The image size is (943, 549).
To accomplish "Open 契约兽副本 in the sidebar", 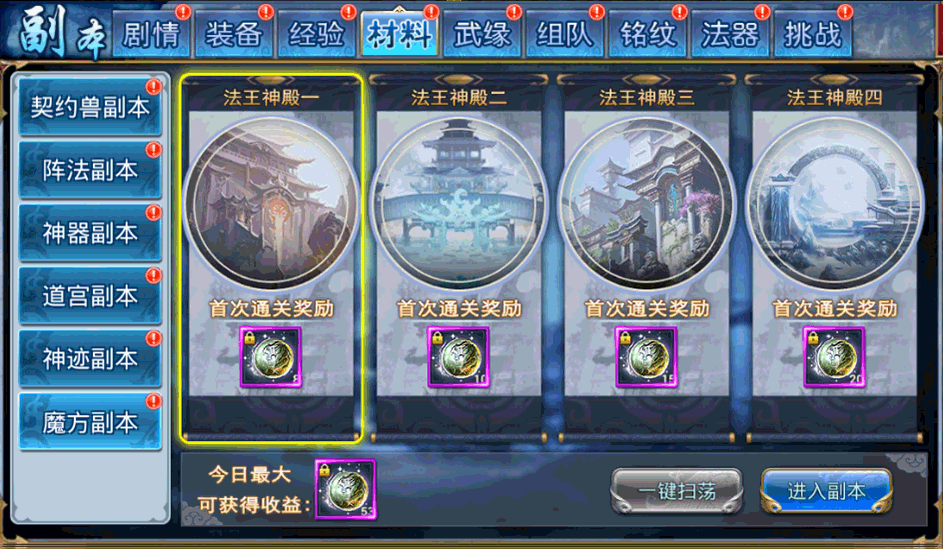I will point(90,108).
